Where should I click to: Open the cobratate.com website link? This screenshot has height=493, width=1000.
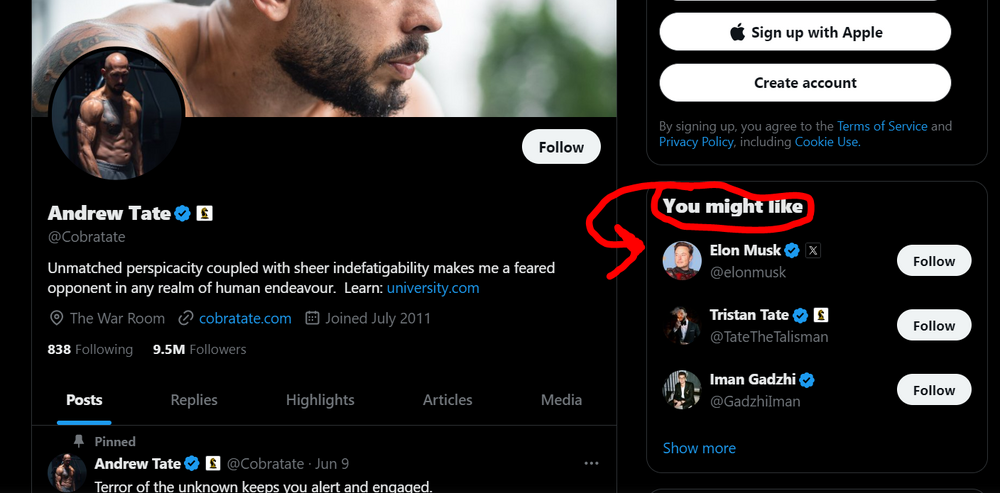click(245, 318)
